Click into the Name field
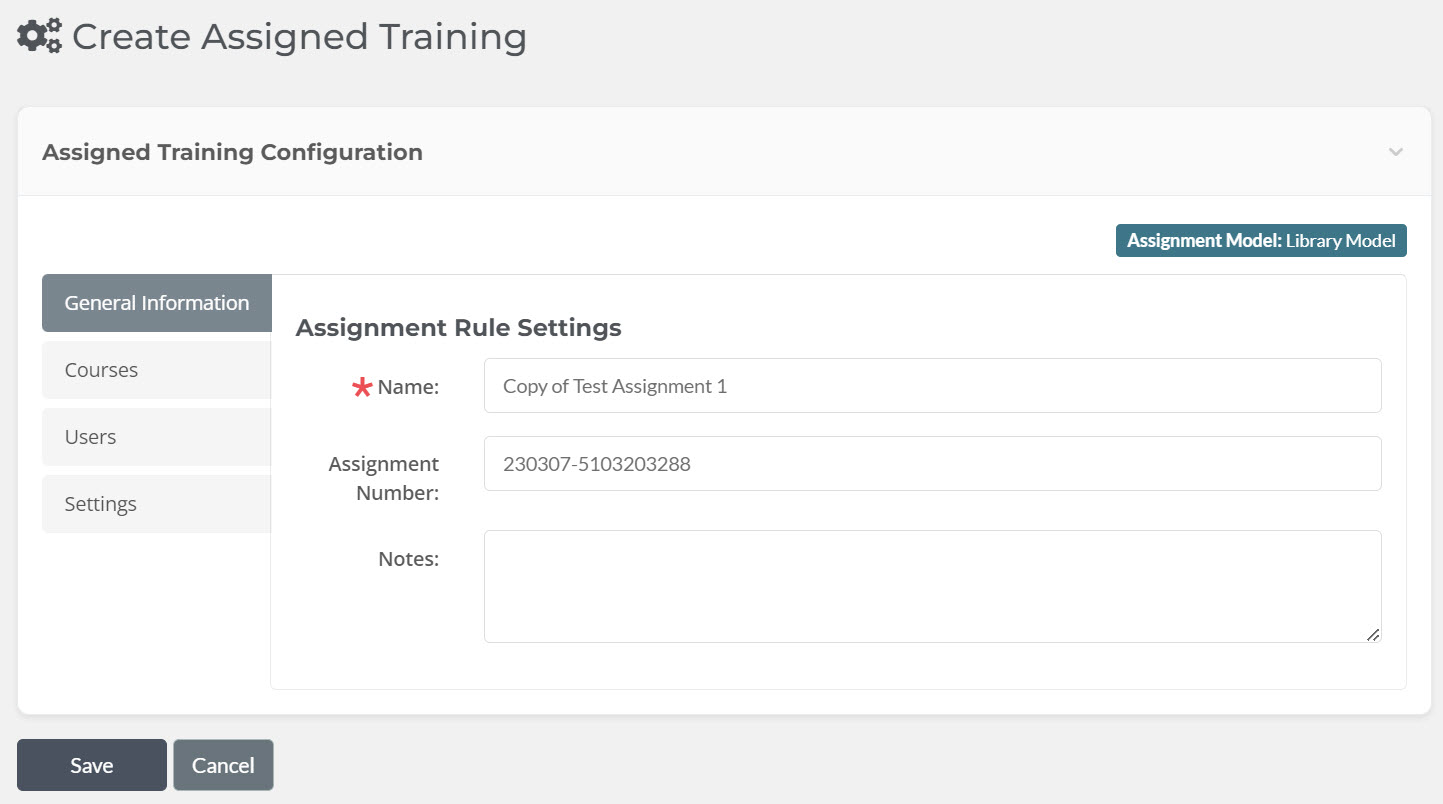 coord(932,385)
